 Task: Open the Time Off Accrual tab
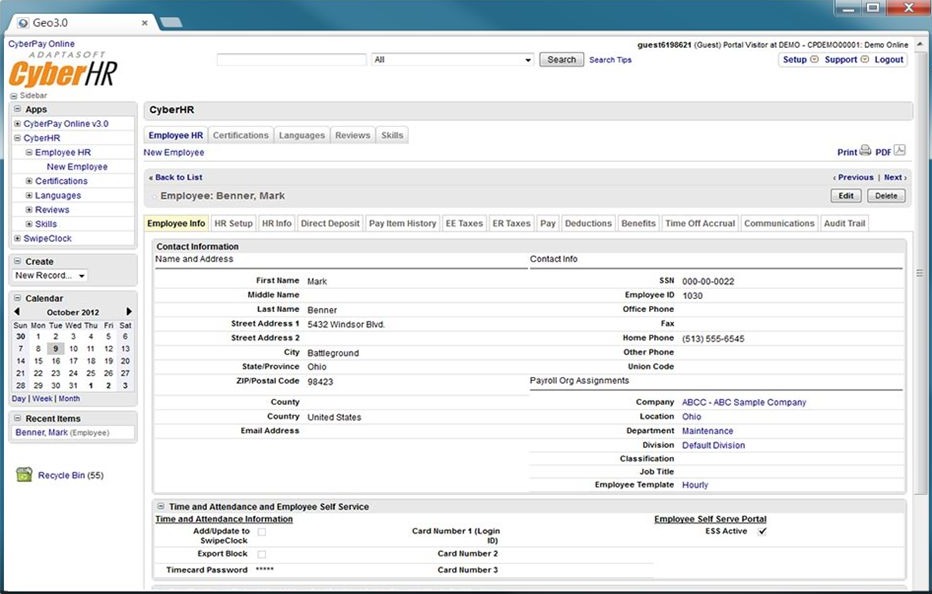point(700,224)
